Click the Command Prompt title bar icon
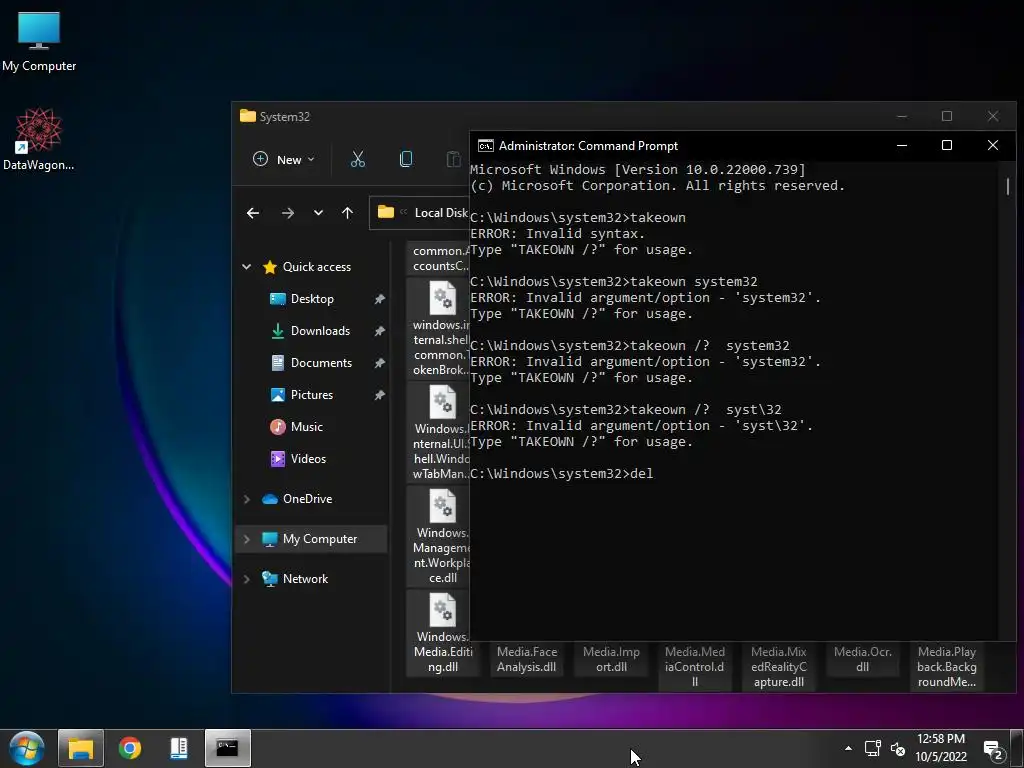The height and width of the screenshot is (768, 1024). pos(486,146)
